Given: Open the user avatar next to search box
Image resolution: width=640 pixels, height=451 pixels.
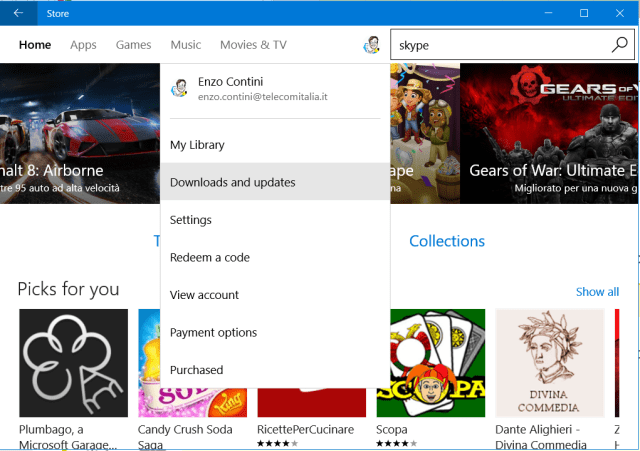Looking at the screenshot, I should [x=371, y=45].
